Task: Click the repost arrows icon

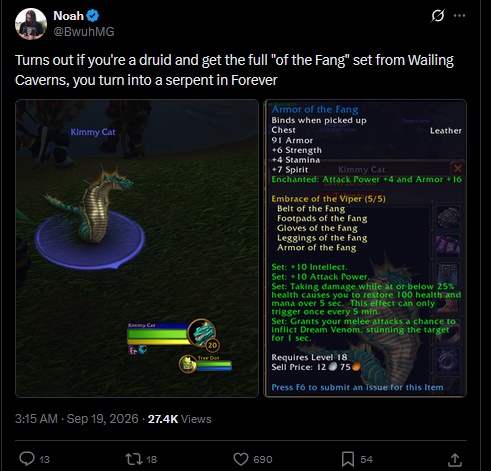Action: pos(134,459)
